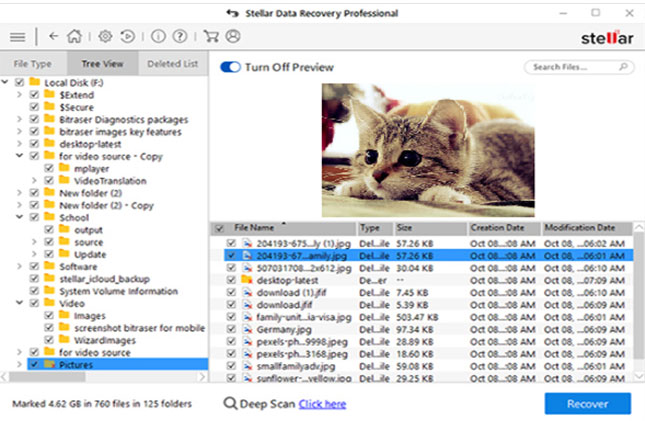Collapse the for video source - Copy node
The width and height of the screenshot is (645, 421).
[19, 156]
